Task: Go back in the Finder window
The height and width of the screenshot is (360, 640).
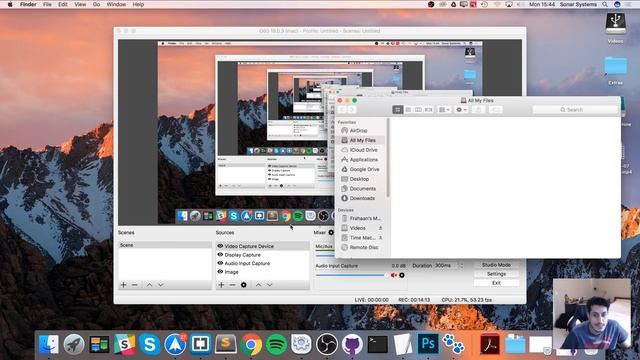Action: click(342, 109)
